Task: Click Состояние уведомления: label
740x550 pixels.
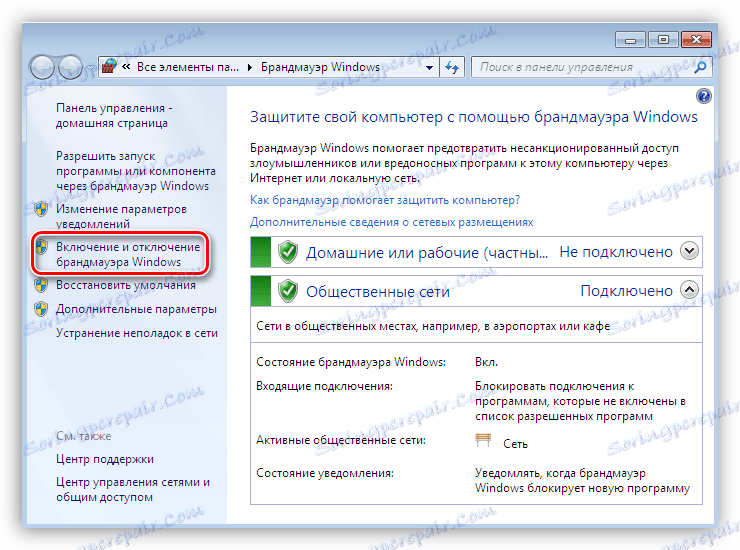Action: pos(325,473)
